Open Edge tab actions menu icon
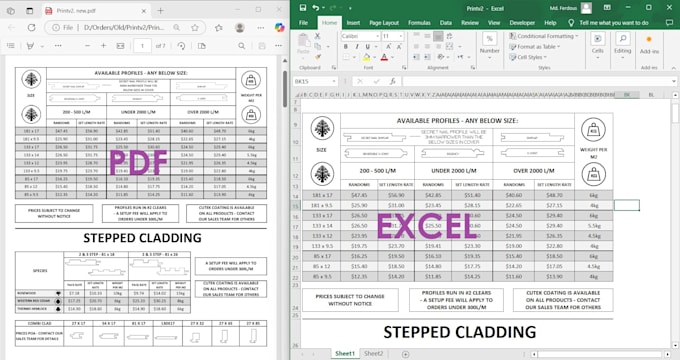The image size is (680, 360). [x=29, y=10]
